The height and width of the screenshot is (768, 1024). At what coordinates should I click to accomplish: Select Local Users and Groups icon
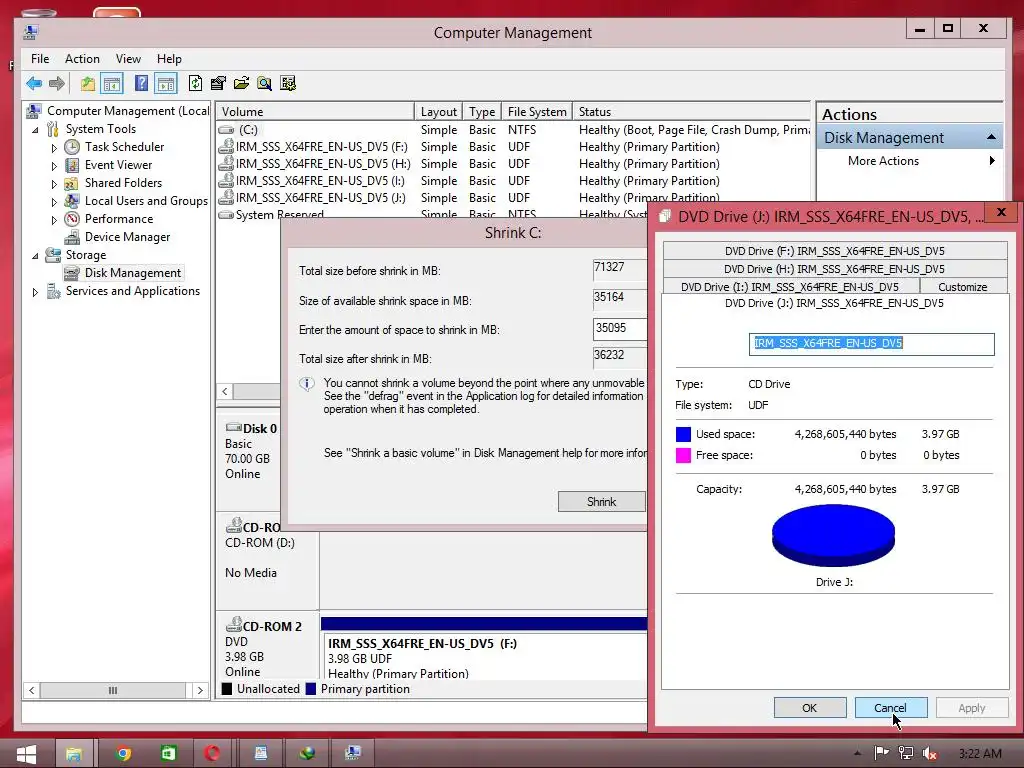click(x=72, y=201)
